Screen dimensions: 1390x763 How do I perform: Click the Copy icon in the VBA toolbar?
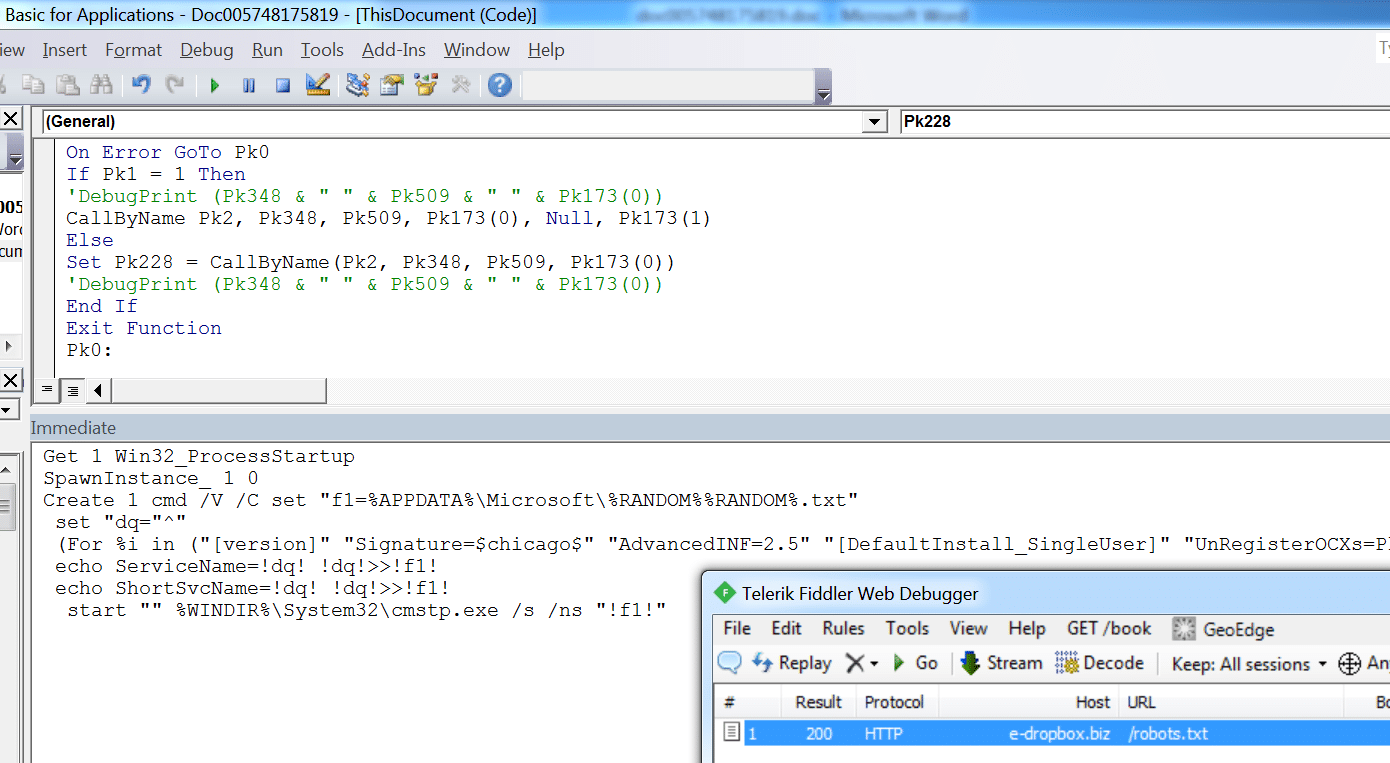coord(33,85)
